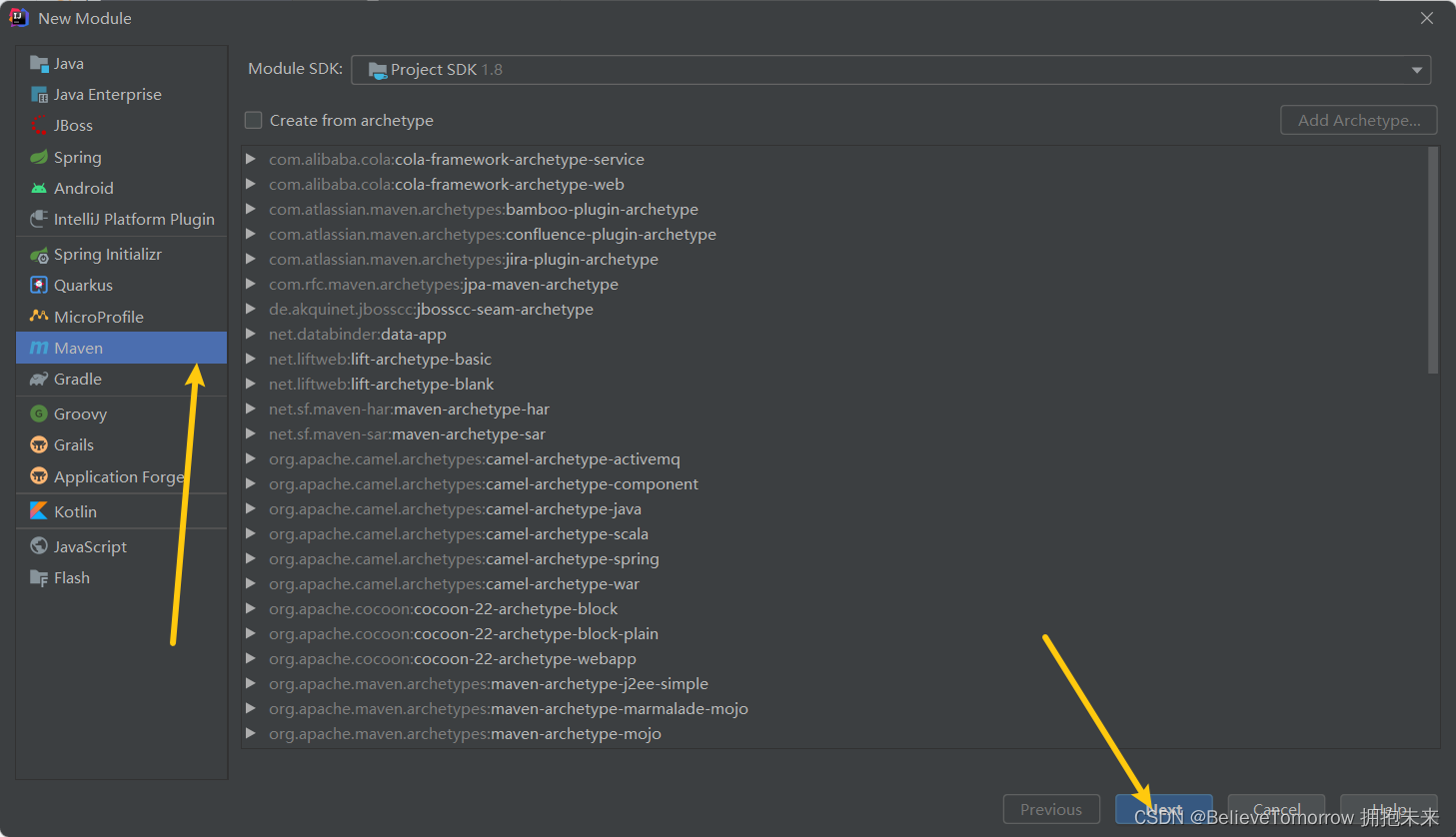Expand jpa-maven-archetype node
The width and height of the screenshot is (1456, 837).
click(x=251, y=284)
